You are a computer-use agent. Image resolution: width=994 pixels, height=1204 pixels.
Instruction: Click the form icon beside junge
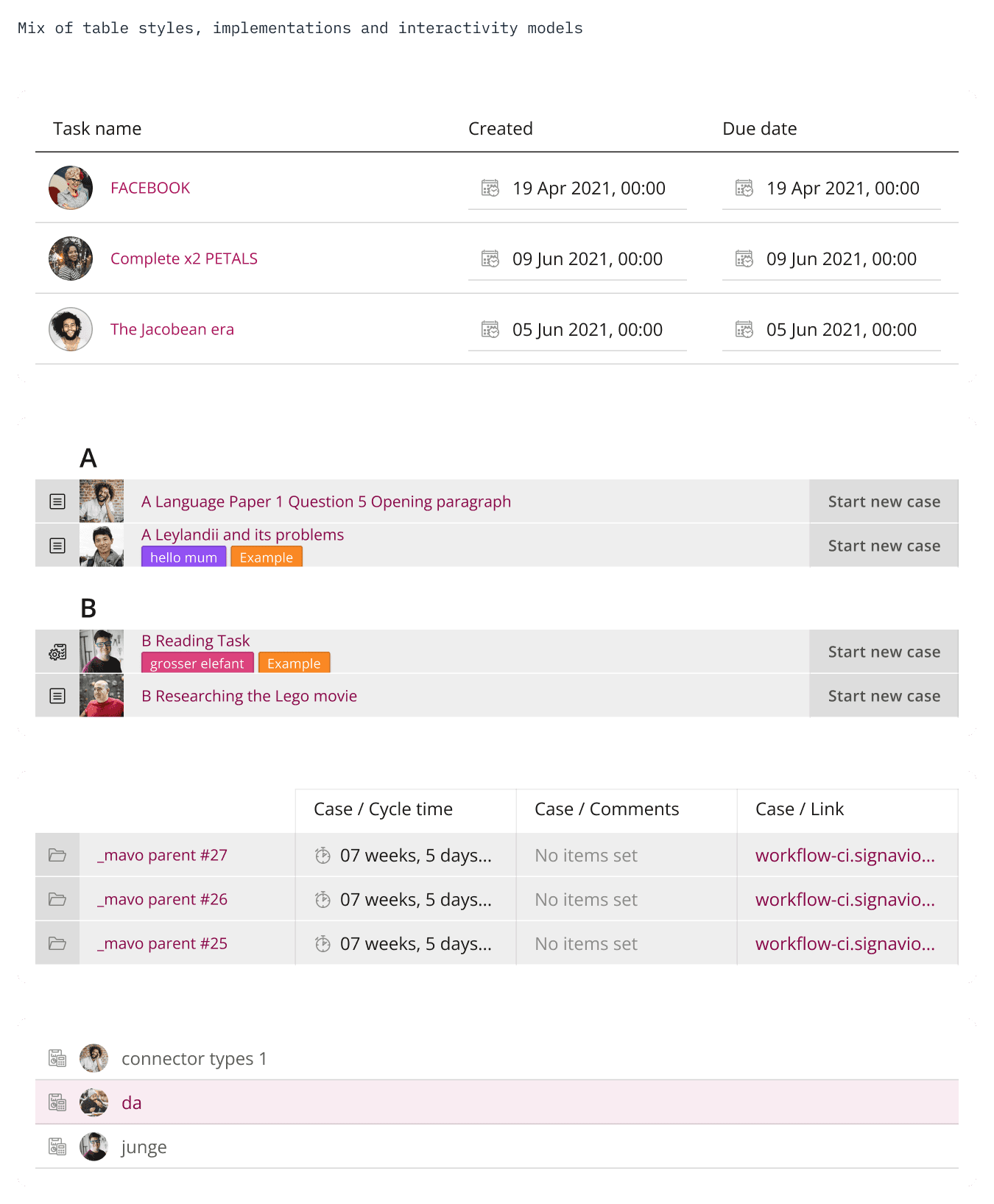57,1147
